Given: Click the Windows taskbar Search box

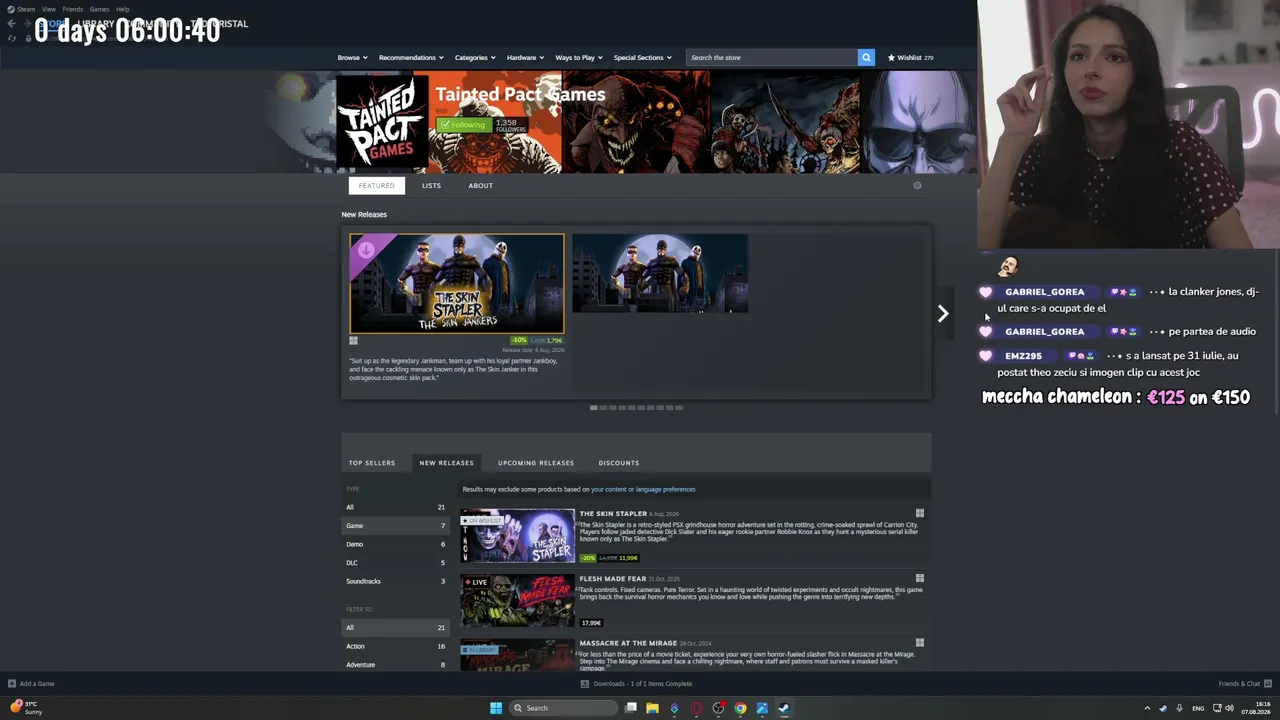Looking at the screenshot, I should click(563, 708).
